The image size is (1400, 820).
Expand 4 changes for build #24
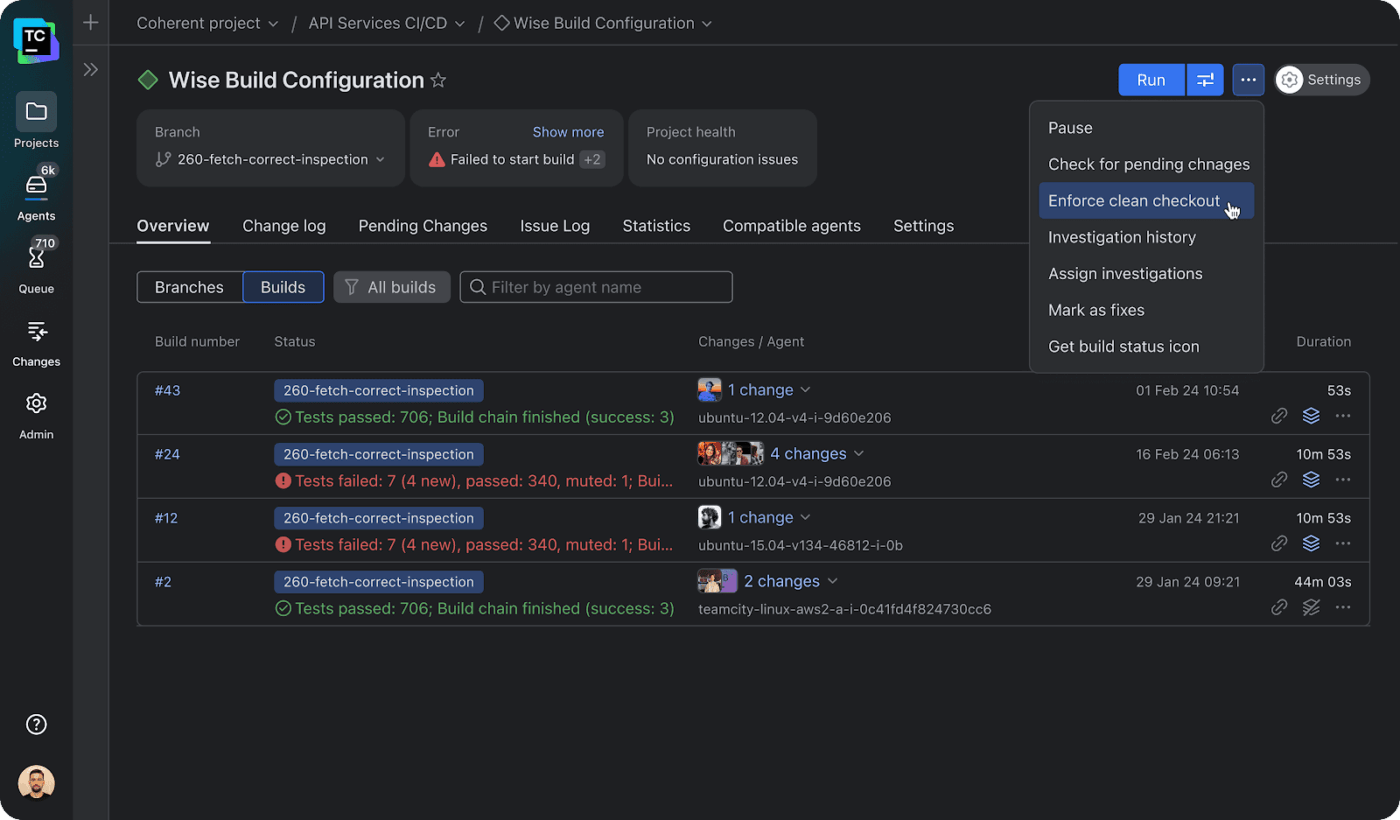point(815,454)
